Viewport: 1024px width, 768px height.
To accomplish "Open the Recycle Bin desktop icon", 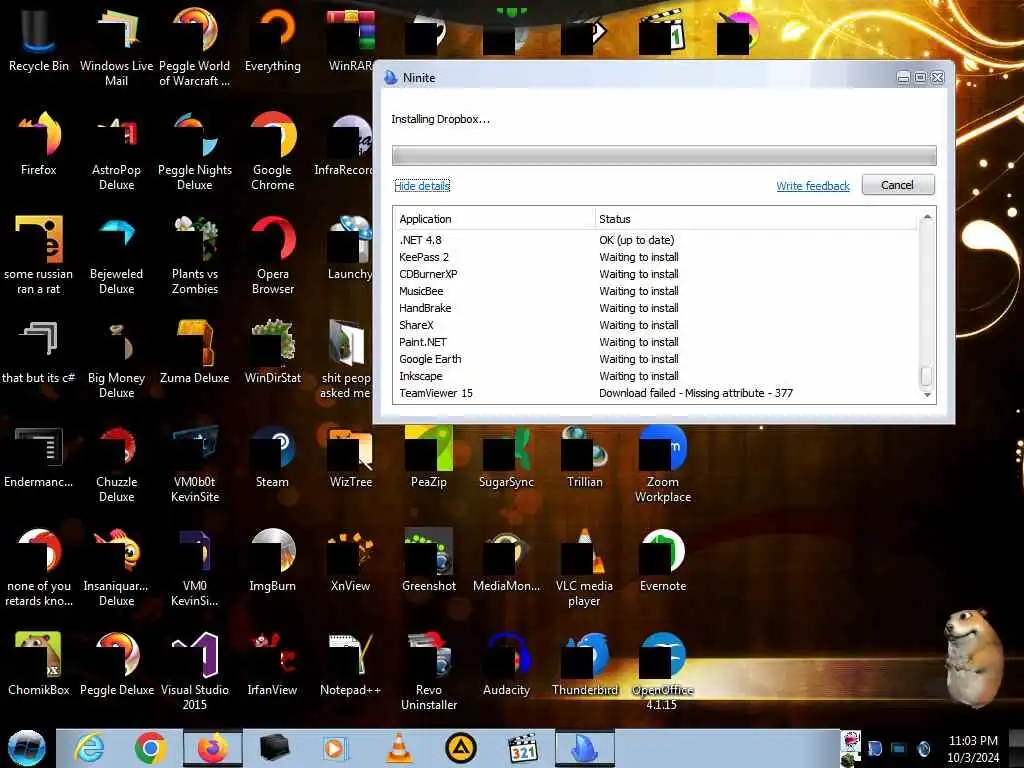I will pyautogui.click(x=39, y=41).
